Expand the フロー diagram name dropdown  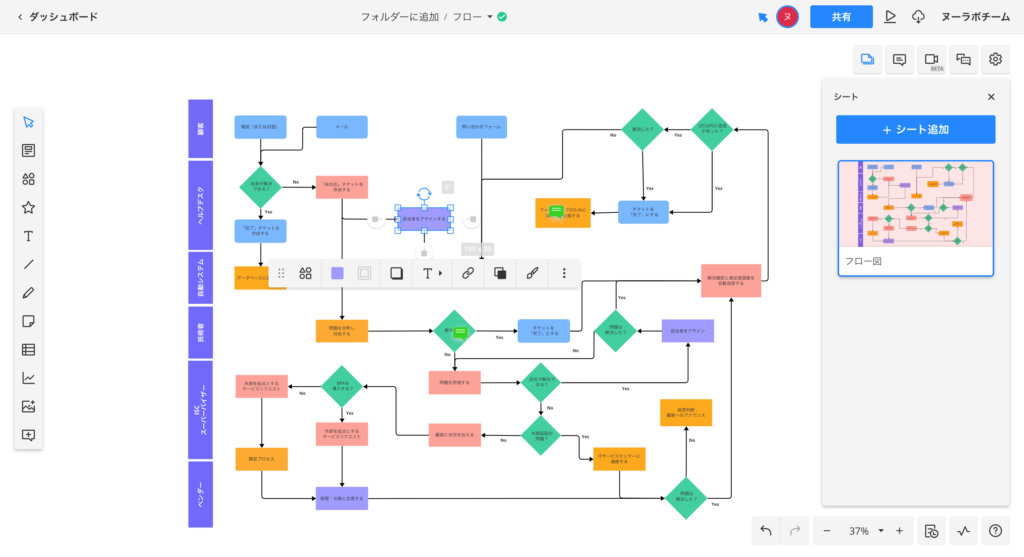click(489, 17)
